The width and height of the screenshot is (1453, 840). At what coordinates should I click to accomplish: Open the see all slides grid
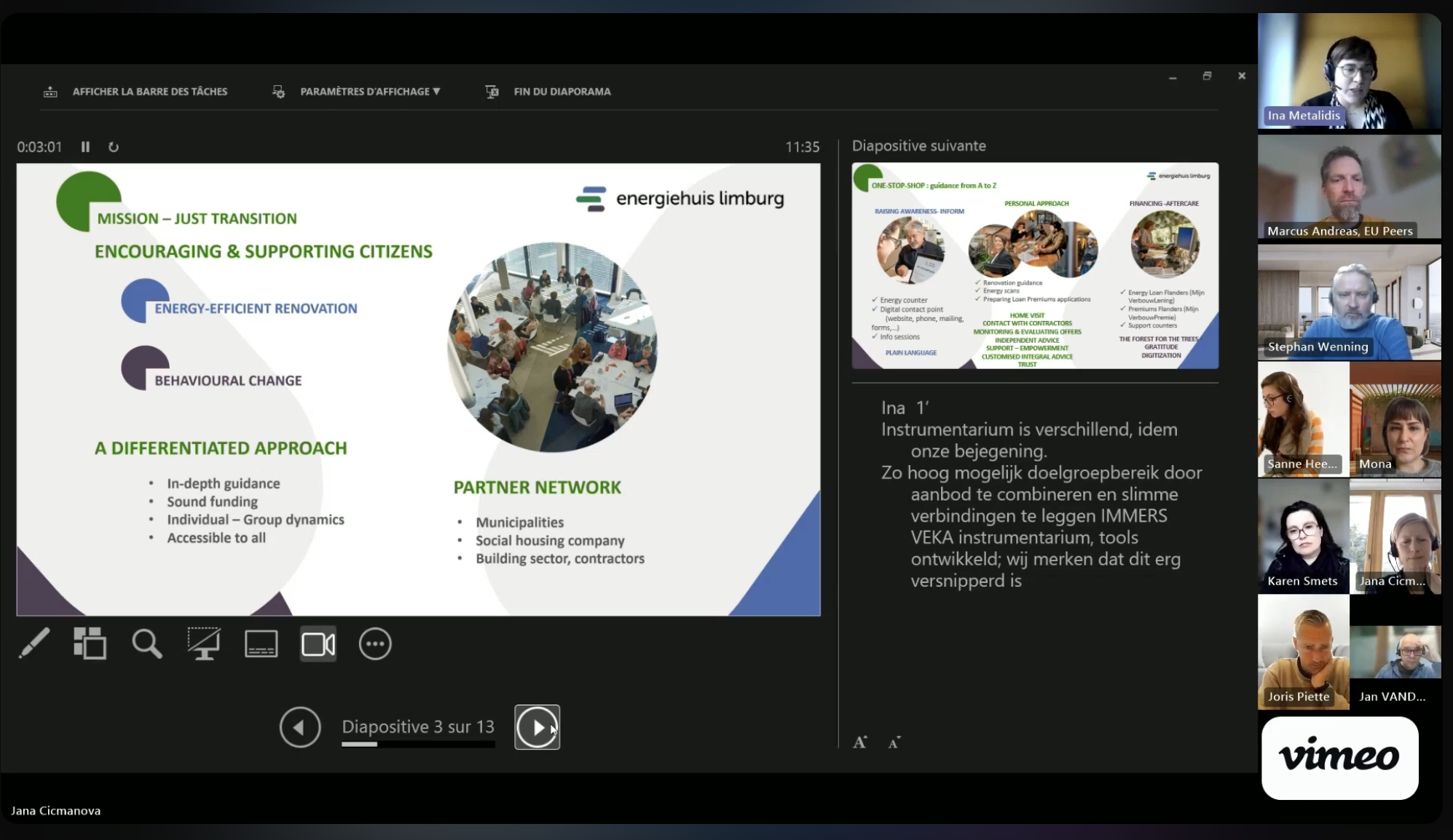[x=90, y=643]
